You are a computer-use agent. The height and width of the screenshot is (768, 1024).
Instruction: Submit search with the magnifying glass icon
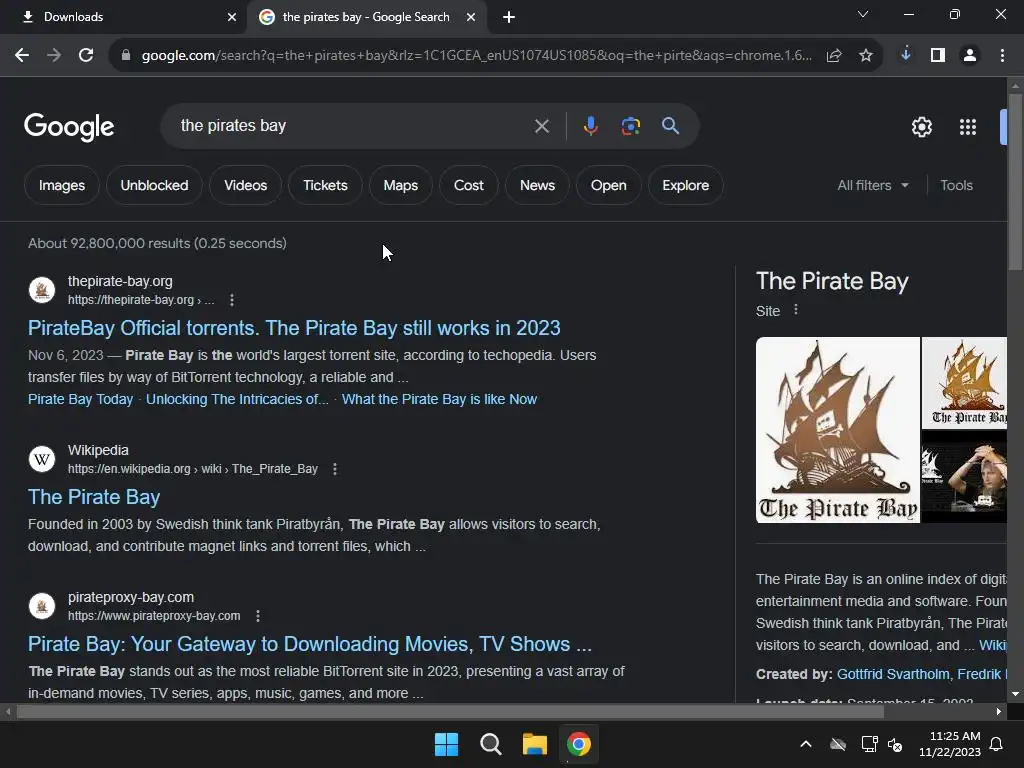pos(671,126)
